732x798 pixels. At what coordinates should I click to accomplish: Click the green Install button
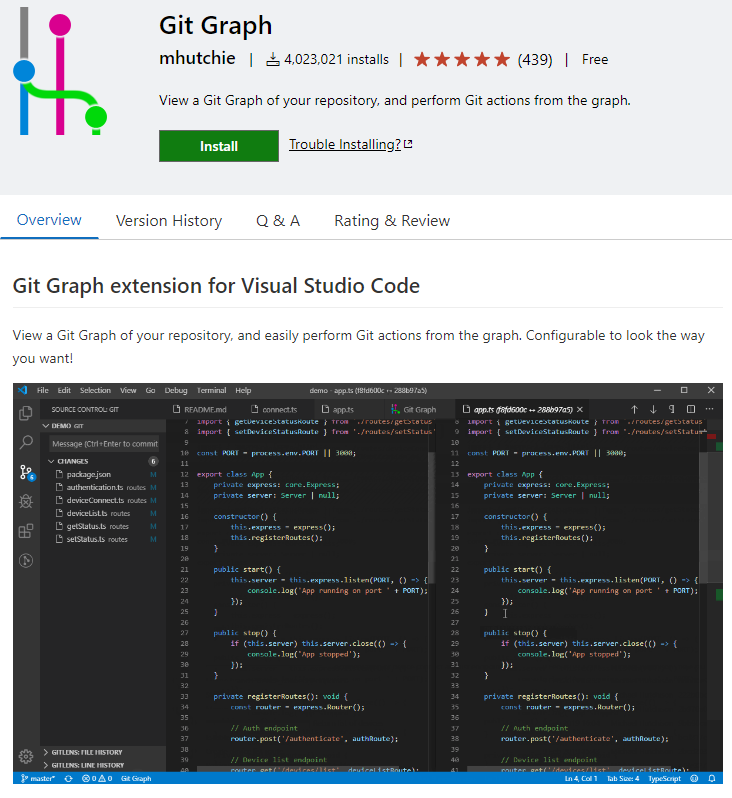(x=218, y=146)
